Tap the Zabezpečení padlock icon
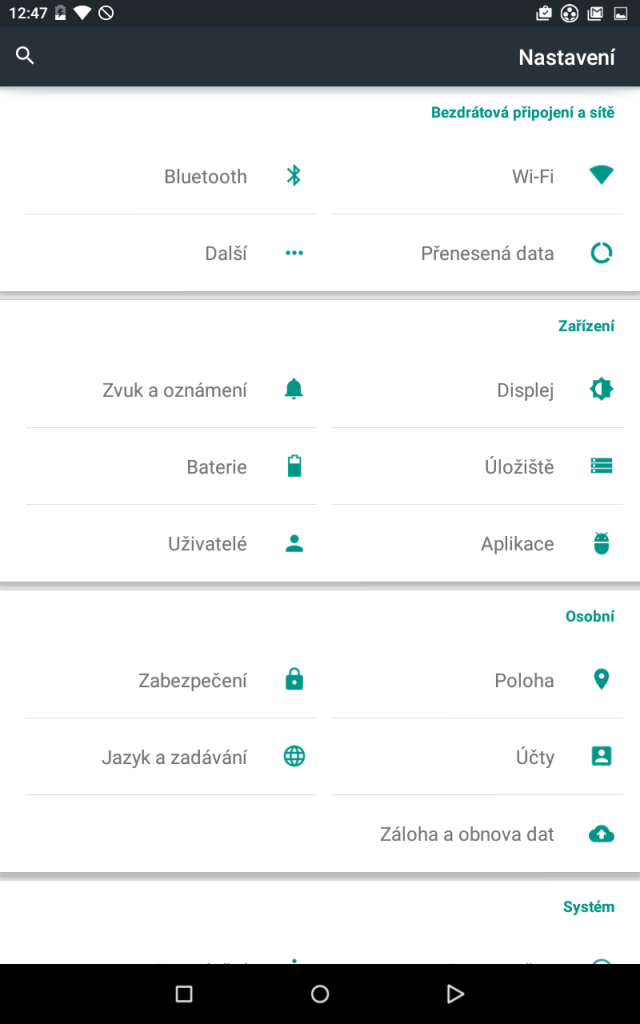This screenshot has height=1024, width=640. (x=295, y=680)
